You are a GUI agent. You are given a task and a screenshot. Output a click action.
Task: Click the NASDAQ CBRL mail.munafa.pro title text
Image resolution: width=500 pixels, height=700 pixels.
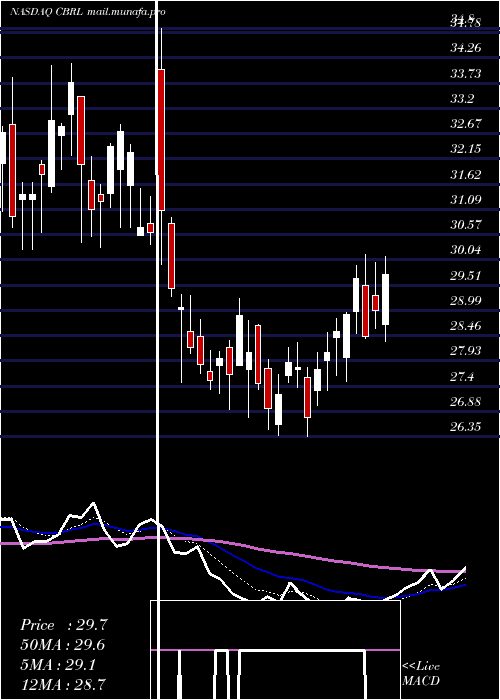coord(88,12)
